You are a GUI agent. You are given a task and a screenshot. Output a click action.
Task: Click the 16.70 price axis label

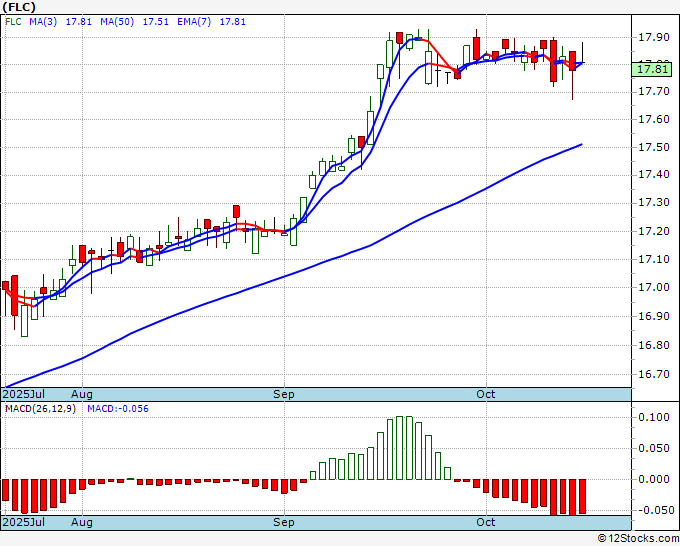coord(654,374)
